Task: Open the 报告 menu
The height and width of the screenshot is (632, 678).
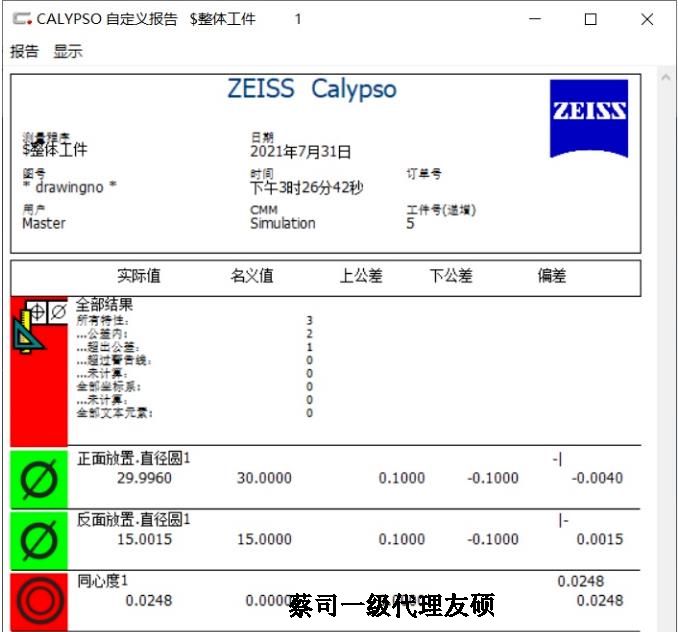Action: 24,51
